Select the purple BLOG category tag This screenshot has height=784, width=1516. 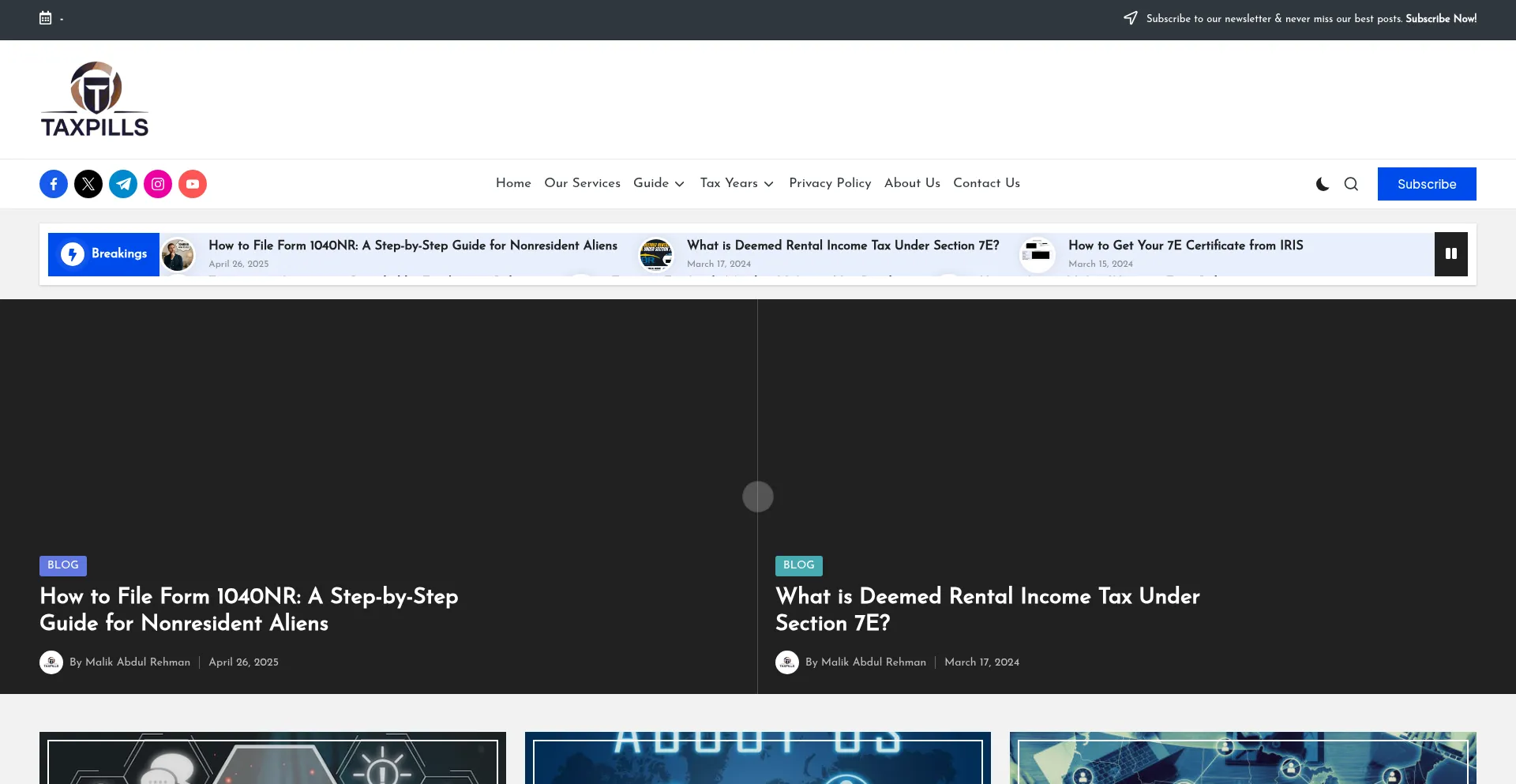(63, 565)
